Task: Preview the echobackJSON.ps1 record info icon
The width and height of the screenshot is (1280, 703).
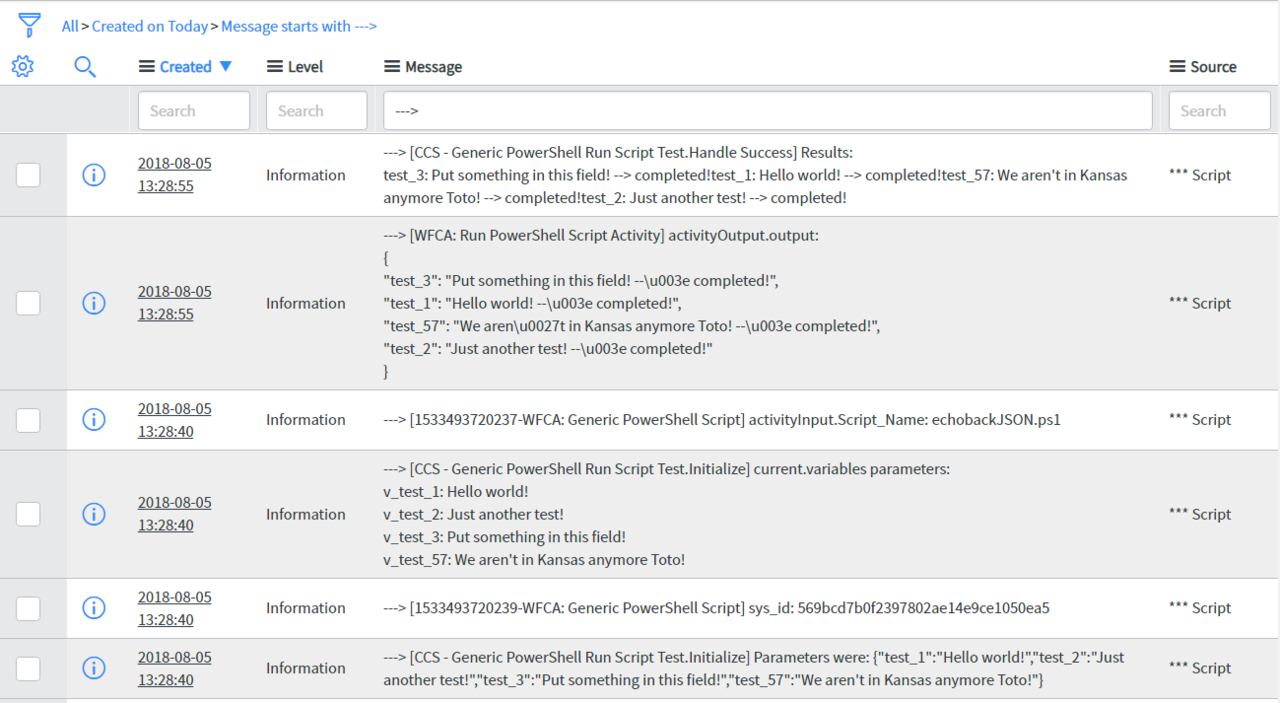Action: [94, 420]
